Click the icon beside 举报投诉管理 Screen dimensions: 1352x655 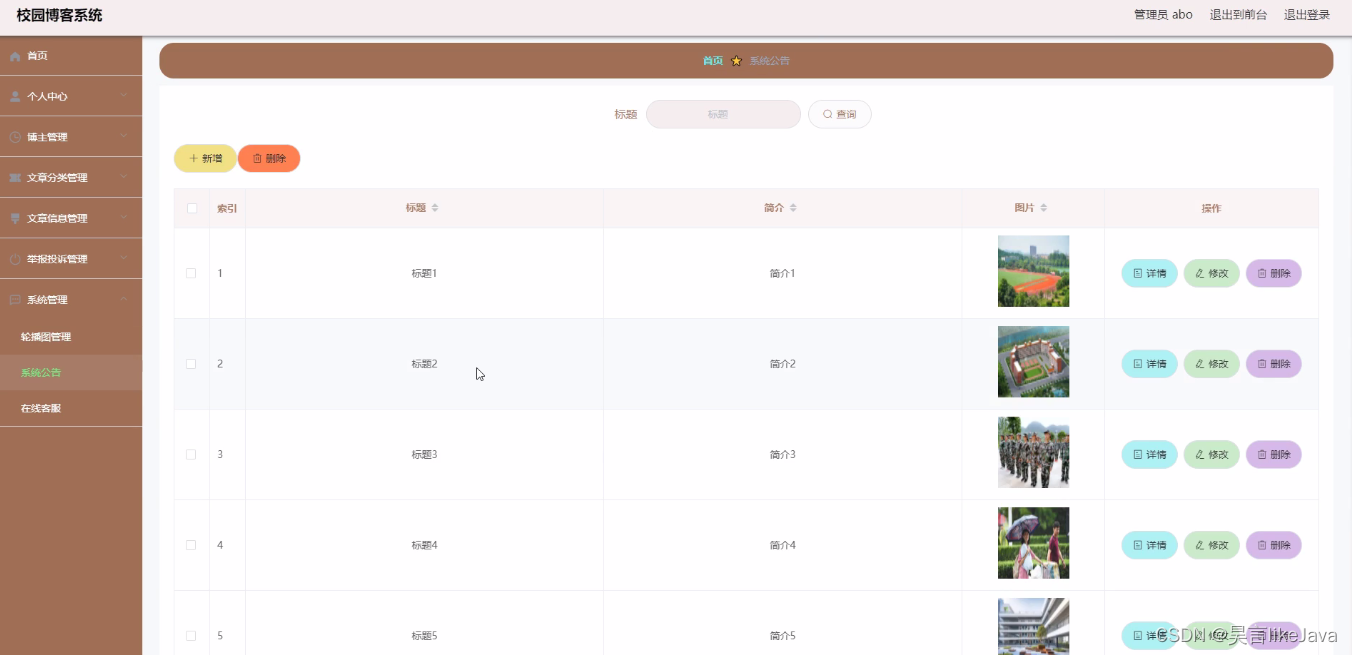pyautogui.click(x=15, y=259)
